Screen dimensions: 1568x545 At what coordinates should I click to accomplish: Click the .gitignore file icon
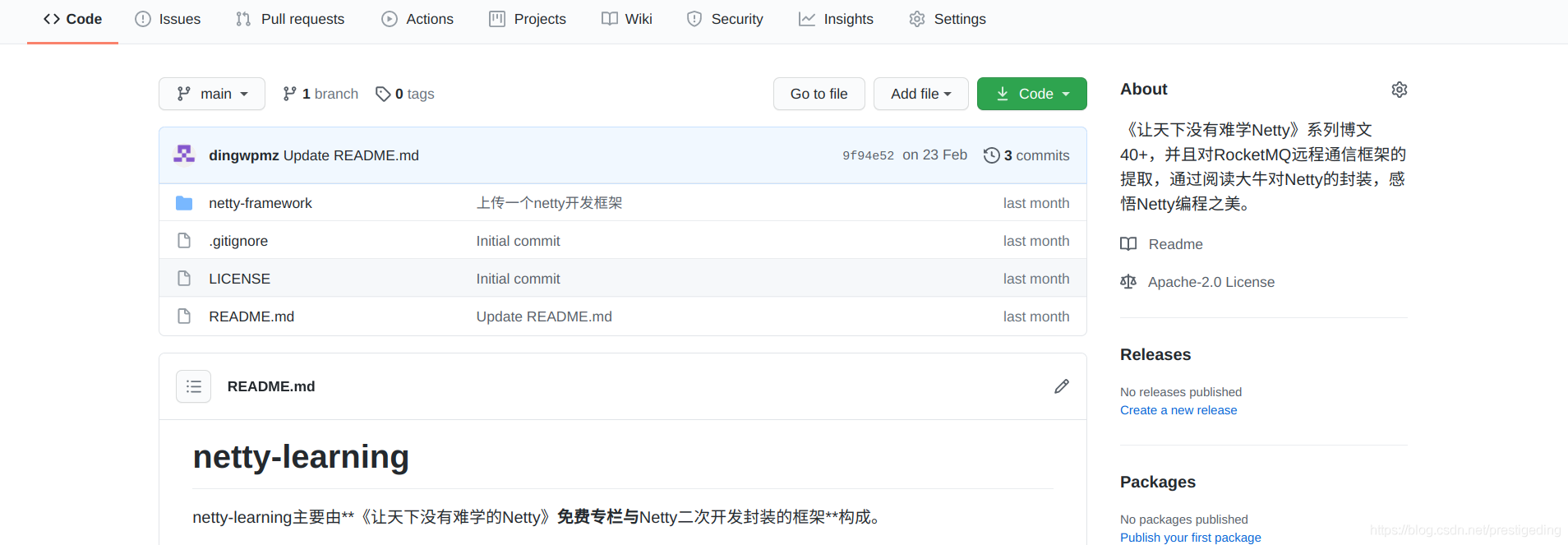tap(184, 241)
